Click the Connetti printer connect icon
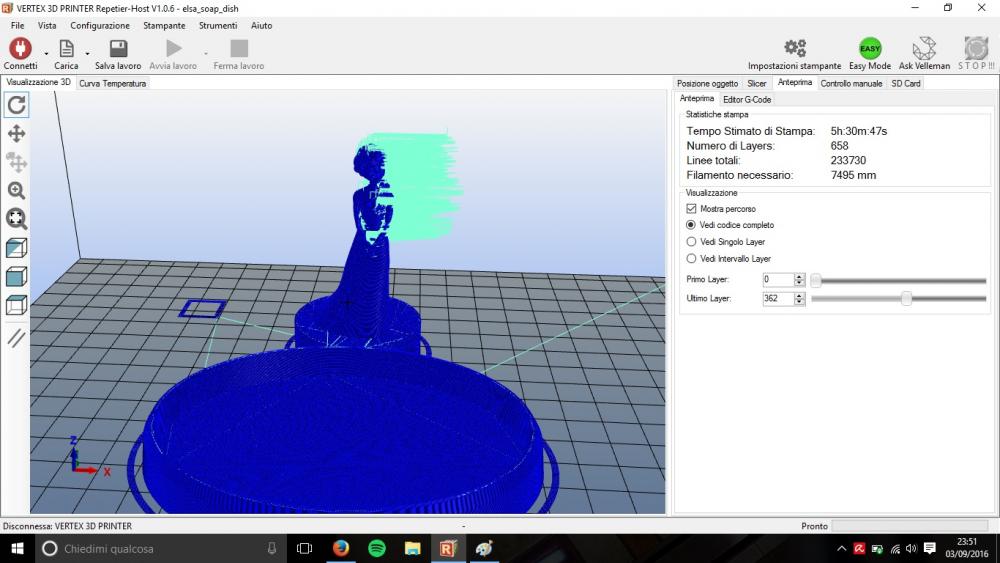The image size is (1000, 563). (x=20, y=48)
